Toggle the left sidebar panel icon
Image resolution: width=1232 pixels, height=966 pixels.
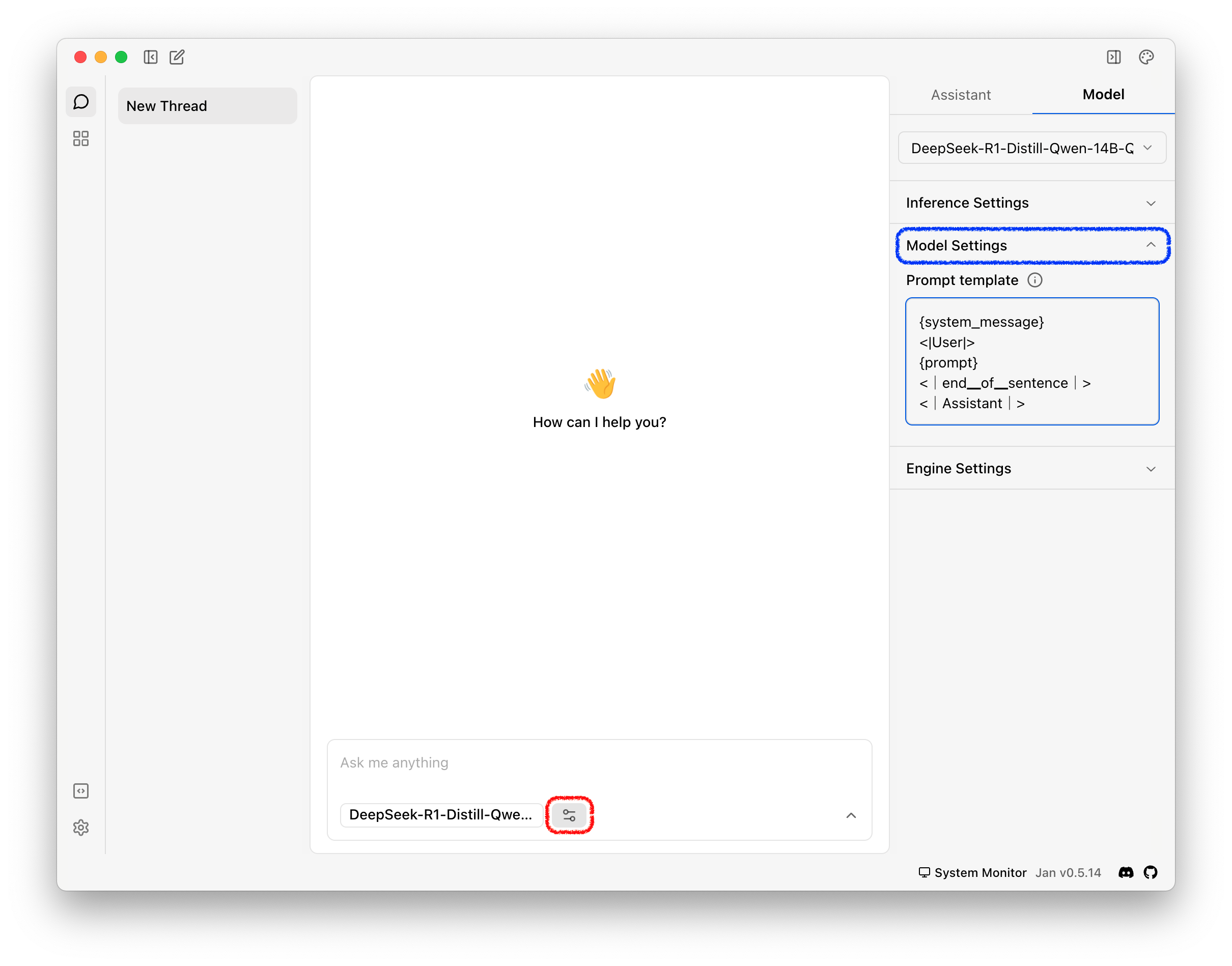[151, 57]
